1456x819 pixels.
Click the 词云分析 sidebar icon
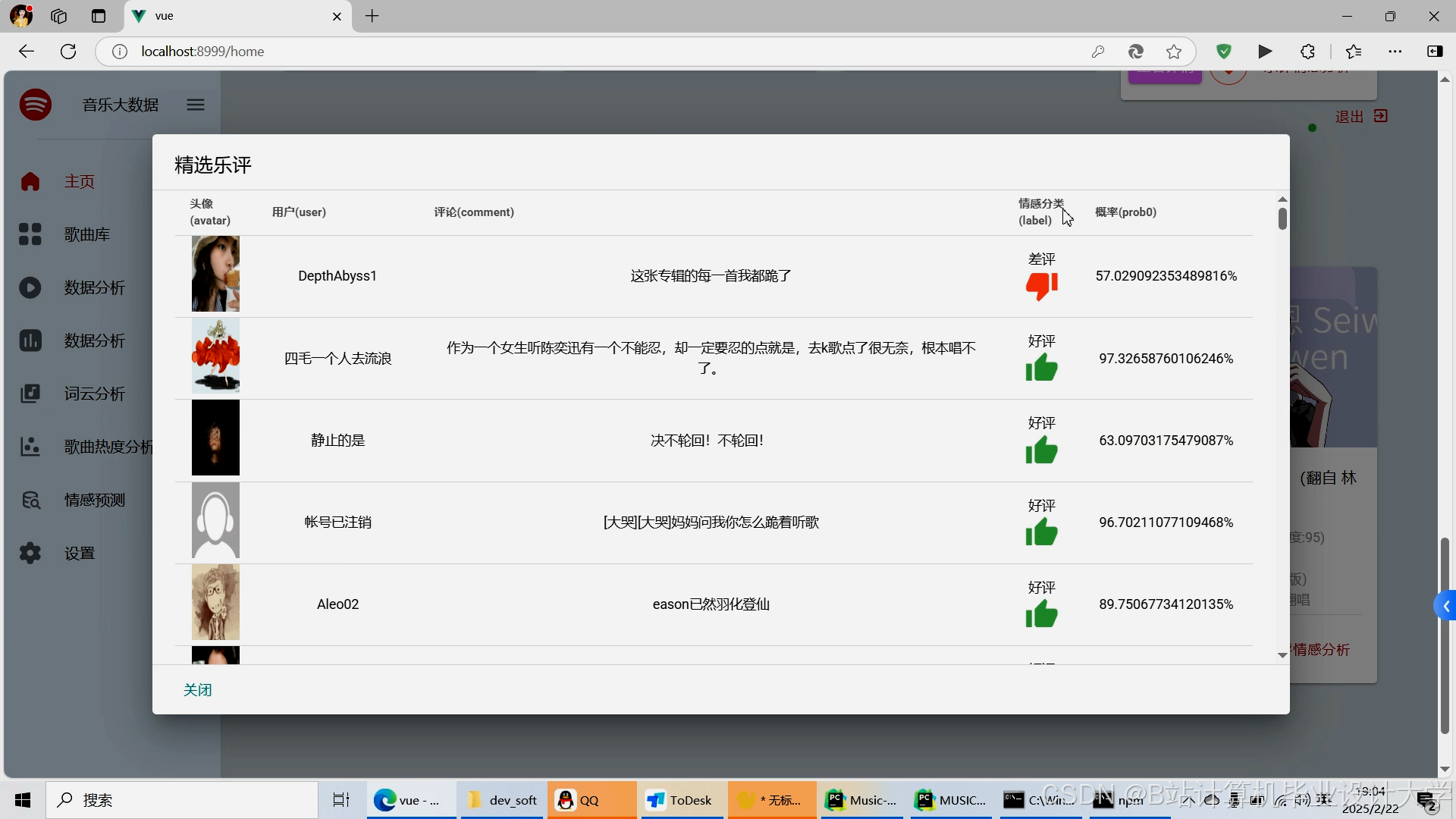[30, 394]
